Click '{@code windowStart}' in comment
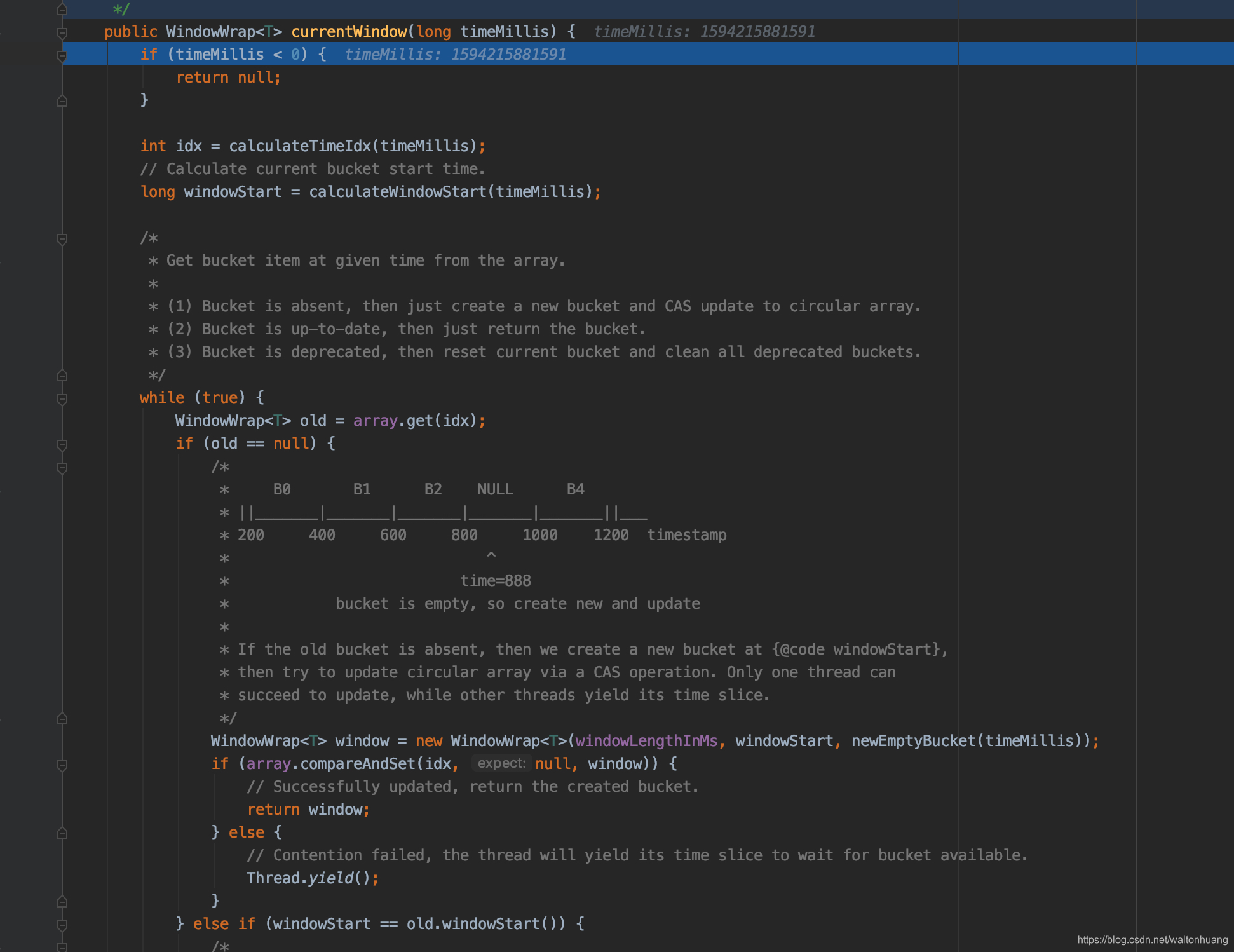 855,649
